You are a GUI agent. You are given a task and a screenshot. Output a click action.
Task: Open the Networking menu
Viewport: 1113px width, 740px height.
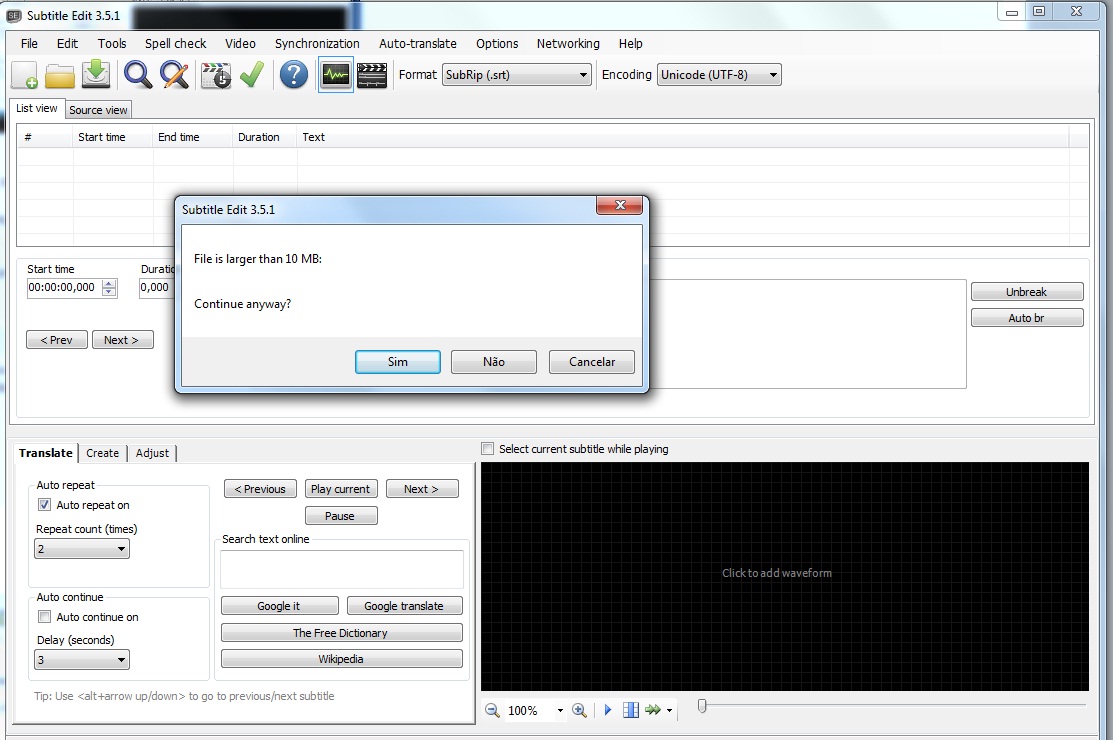pos(568,43)
